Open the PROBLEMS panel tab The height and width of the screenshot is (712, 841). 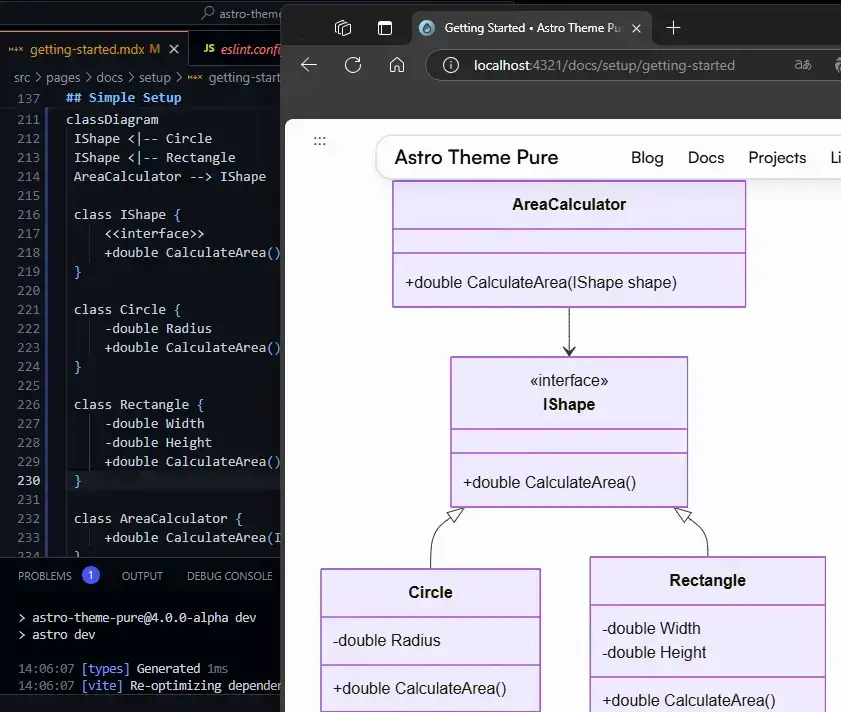coord(45,576)
